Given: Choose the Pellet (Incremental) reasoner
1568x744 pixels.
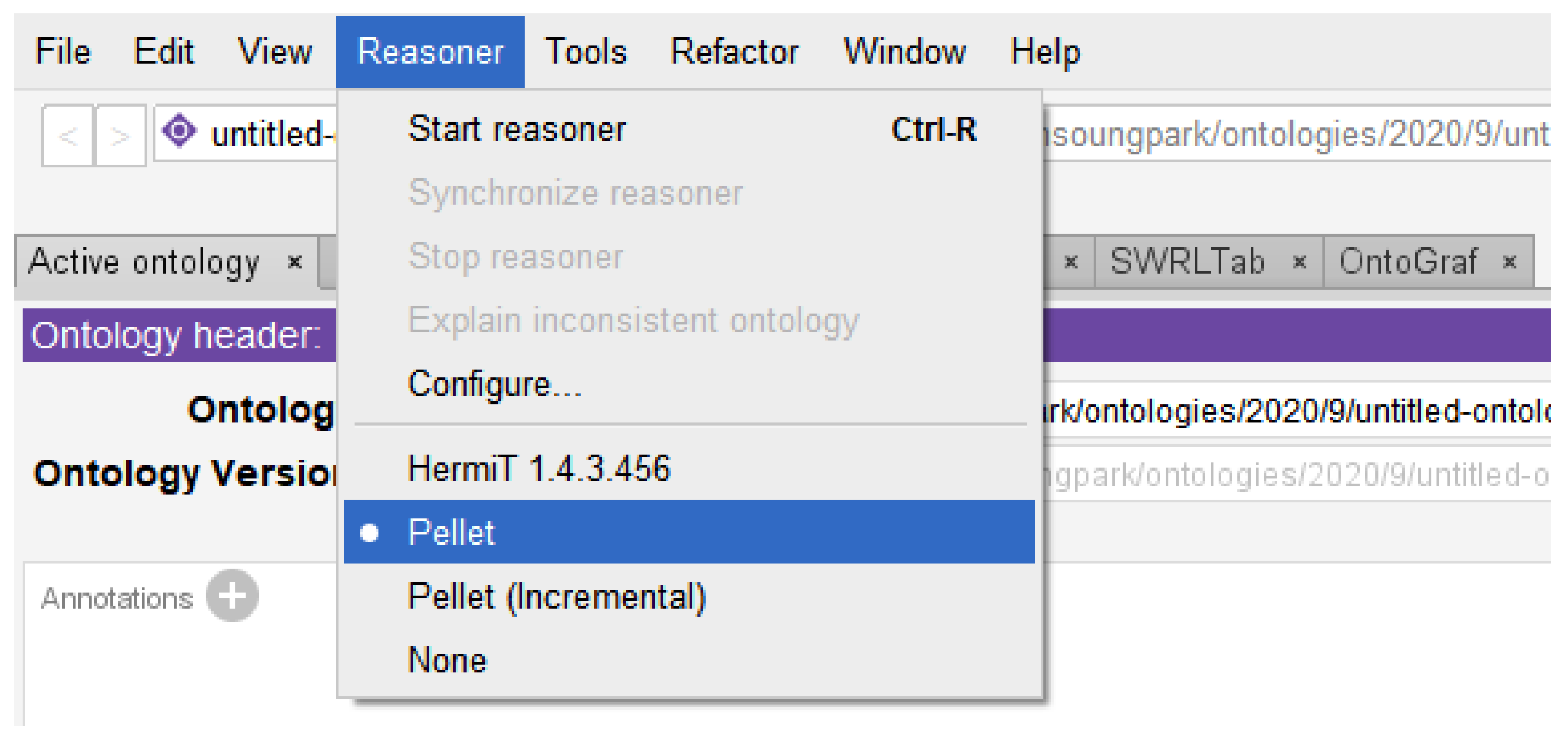Looking at the screenshot, I should (x=556, y=596).
